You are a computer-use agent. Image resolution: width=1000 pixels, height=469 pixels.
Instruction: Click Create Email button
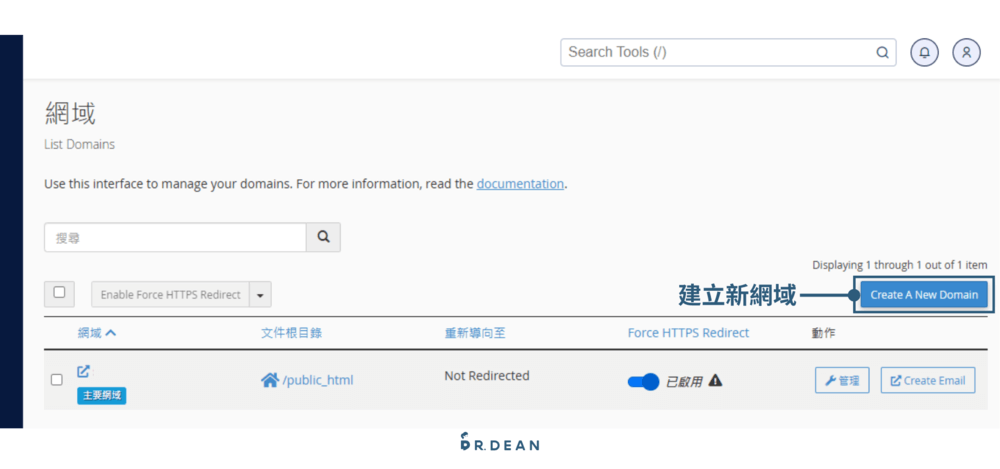click(x=928, y=380)
